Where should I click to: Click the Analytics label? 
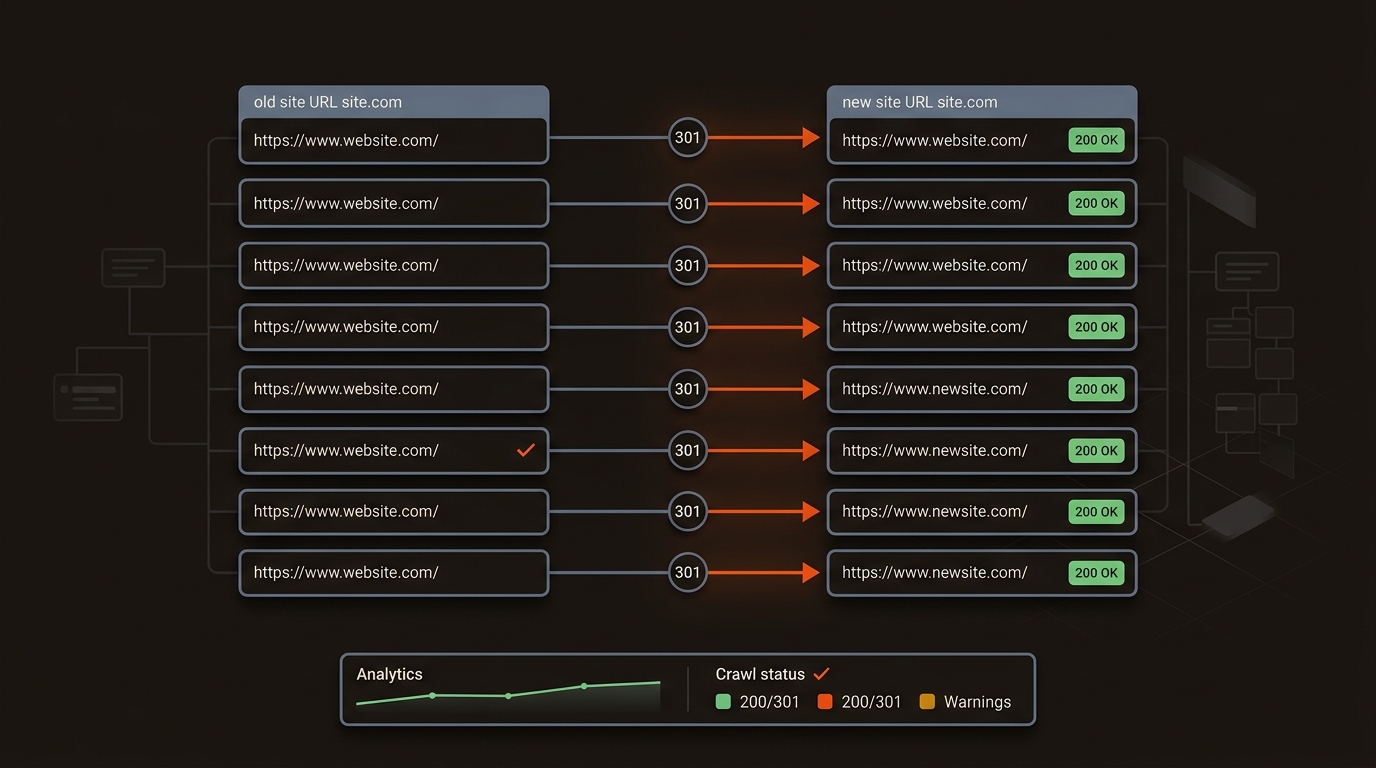(x=390, y=674)
